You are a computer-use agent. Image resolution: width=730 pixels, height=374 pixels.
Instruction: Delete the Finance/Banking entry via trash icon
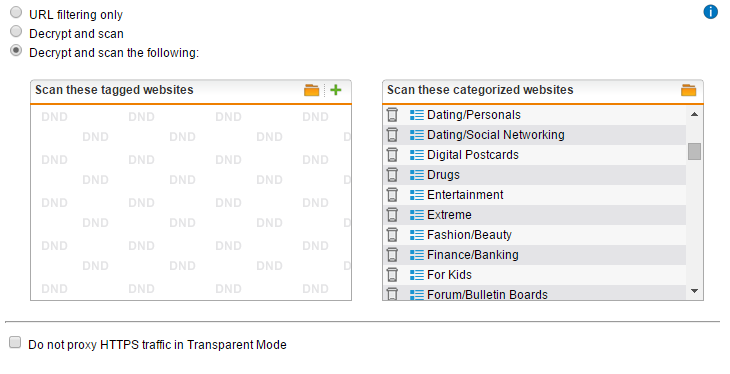point(392,255)
